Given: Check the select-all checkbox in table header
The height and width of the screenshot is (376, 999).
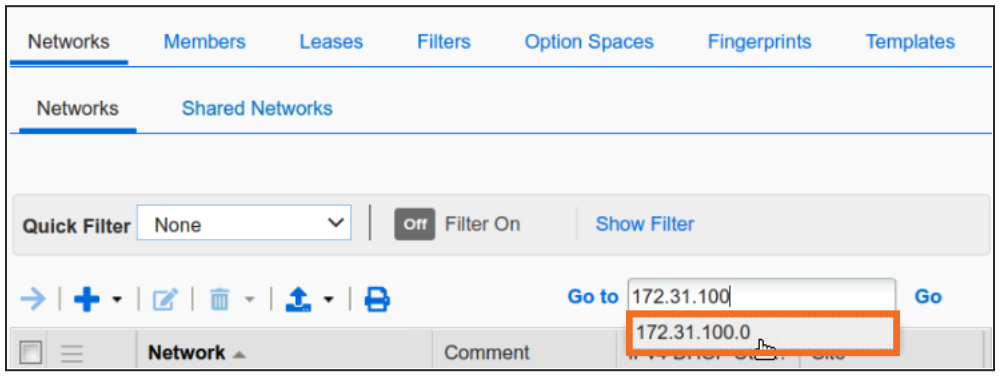Looking at the screenshot, I should click(31, 352).
